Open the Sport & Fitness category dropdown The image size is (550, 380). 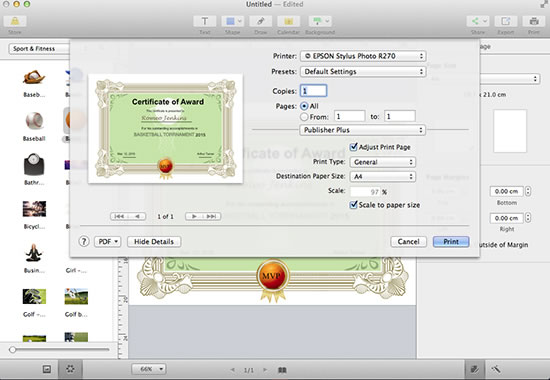pos(39,48)
